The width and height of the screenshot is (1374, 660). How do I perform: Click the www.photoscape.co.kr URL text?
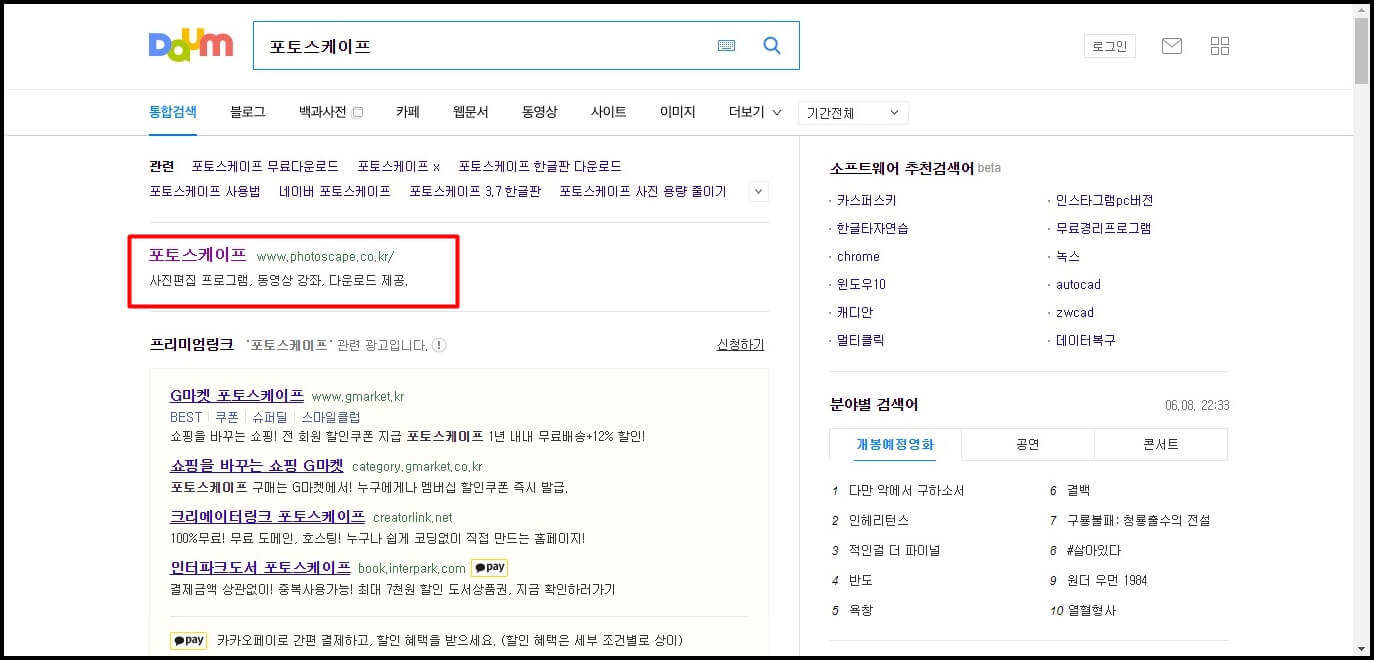click(325, 257)
